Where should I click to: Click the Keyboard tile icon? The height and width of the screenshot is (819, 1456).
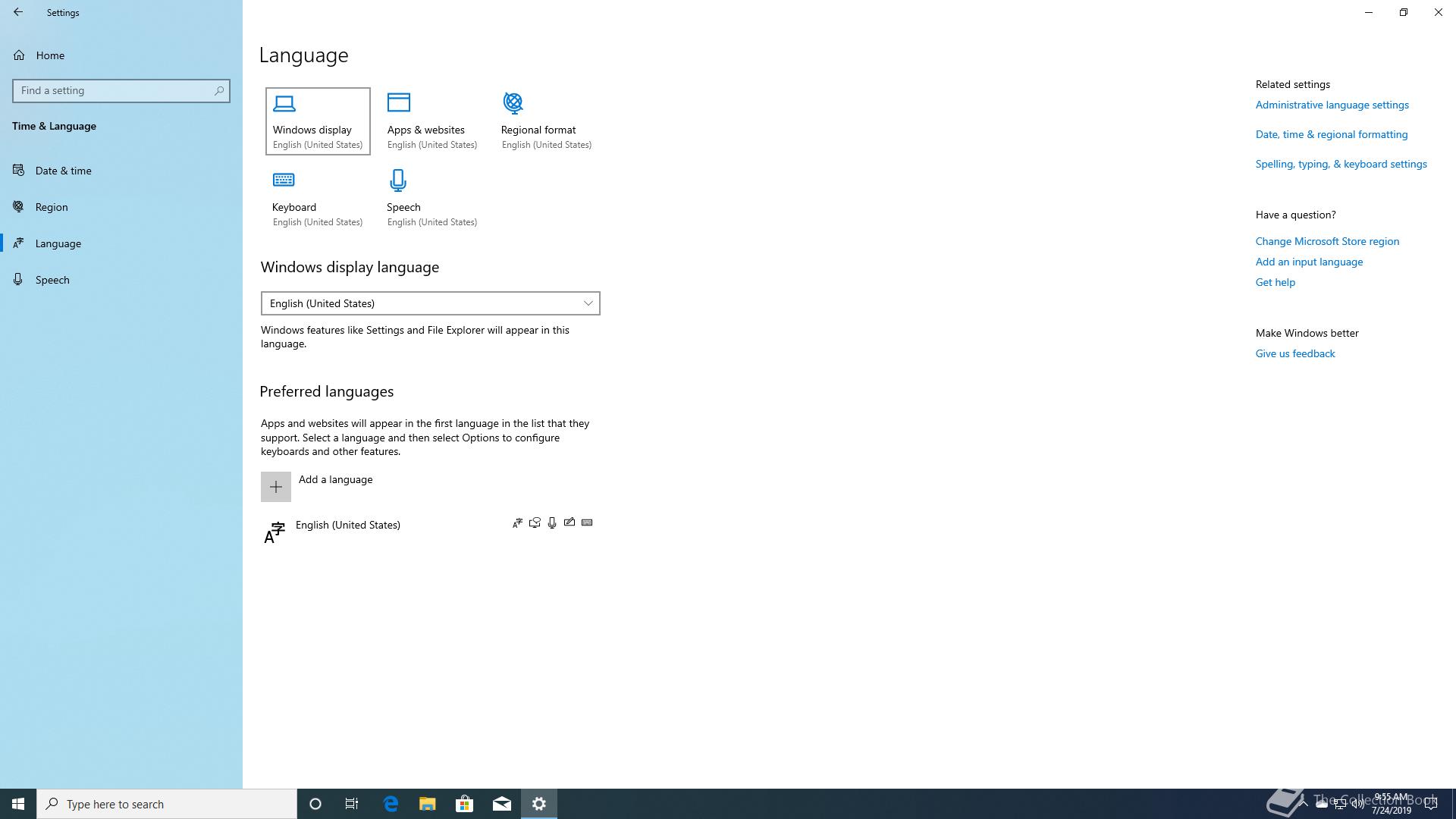click(x=284, y=180)
